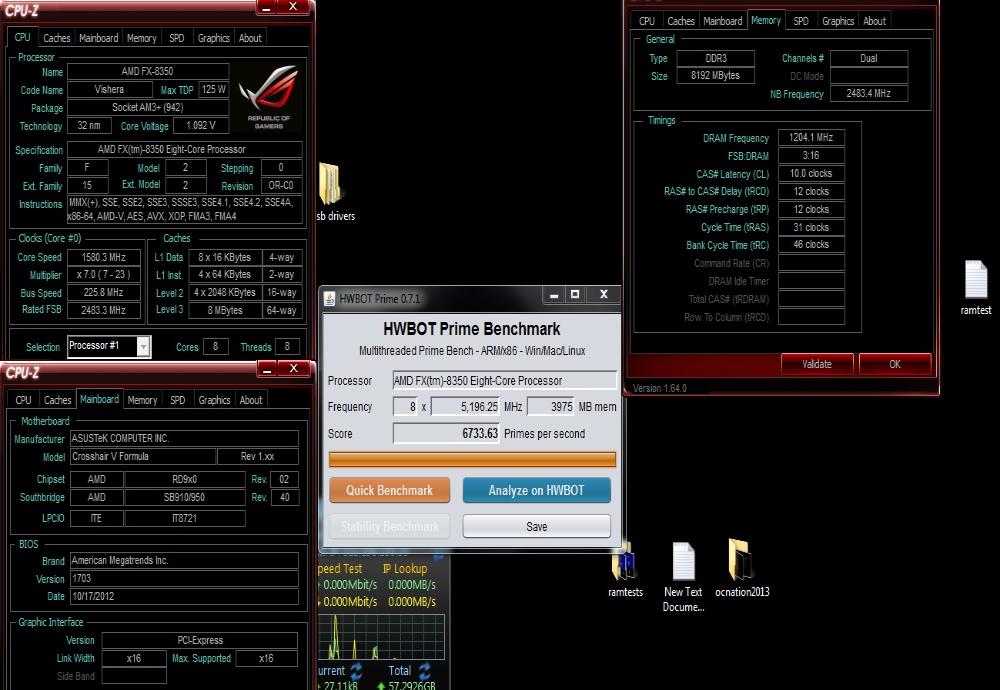This screenshot has width=1000, height=690.
Task: Open Graphics tab in Mainboard CPU-Z window
Action: [x=214, y=400]
